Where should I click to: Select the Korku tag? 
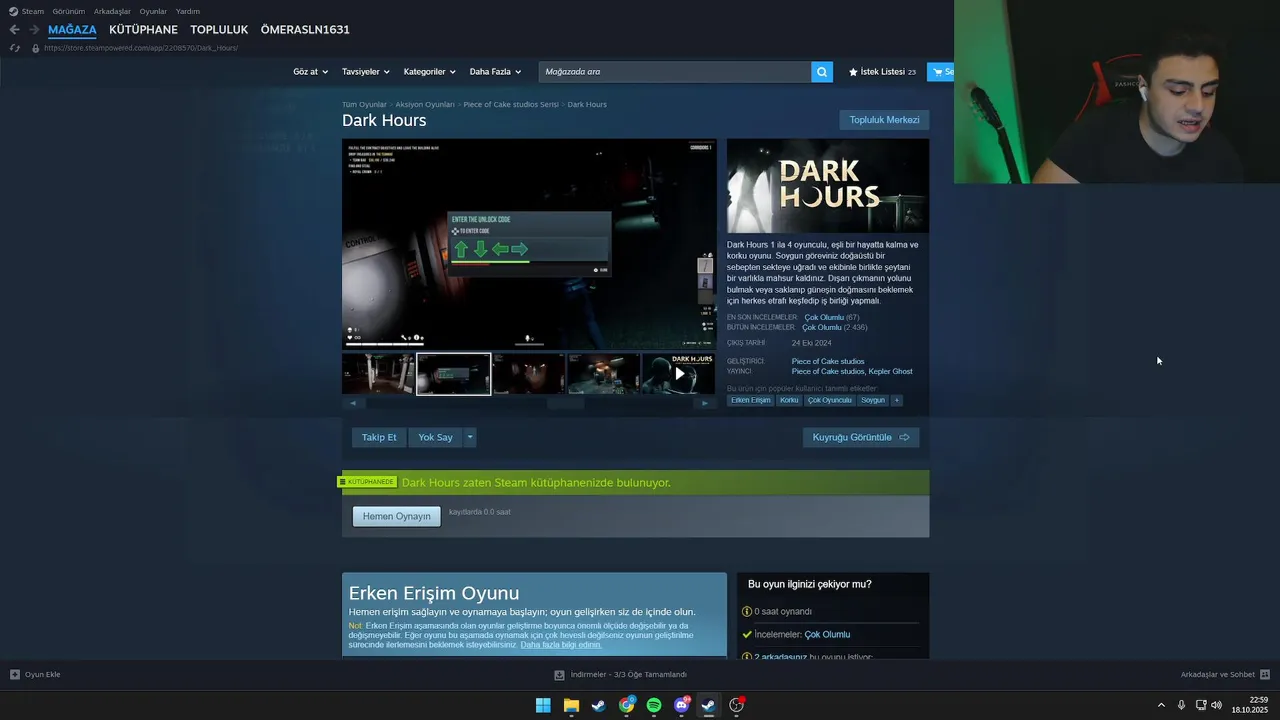click(x=789, y=400)
